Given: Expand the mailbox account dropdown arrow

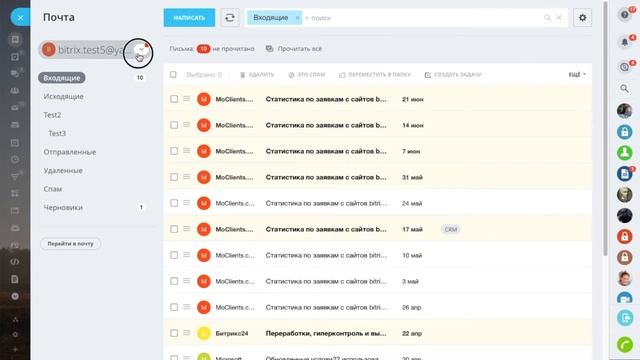Looking at the screenshot, I should tap(141, 49).
